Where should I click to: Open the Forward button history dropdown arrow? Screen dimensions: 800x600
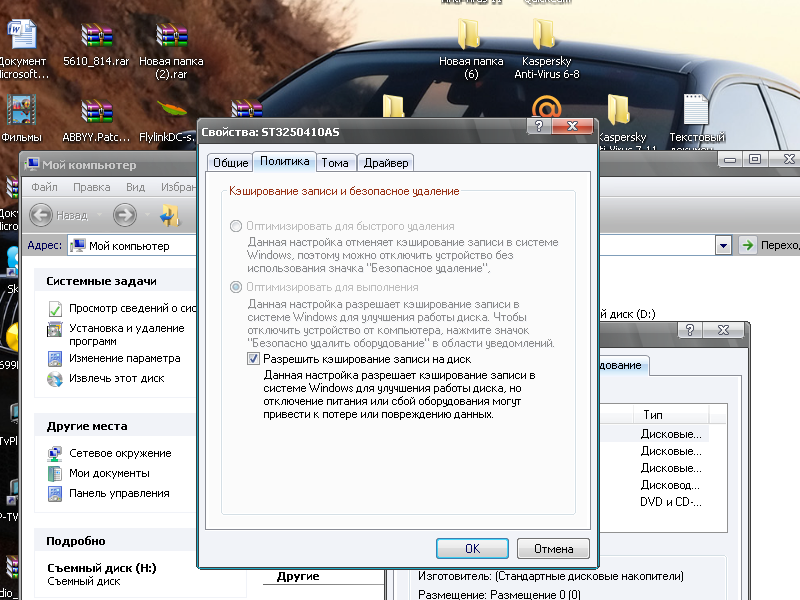(147, 214)
